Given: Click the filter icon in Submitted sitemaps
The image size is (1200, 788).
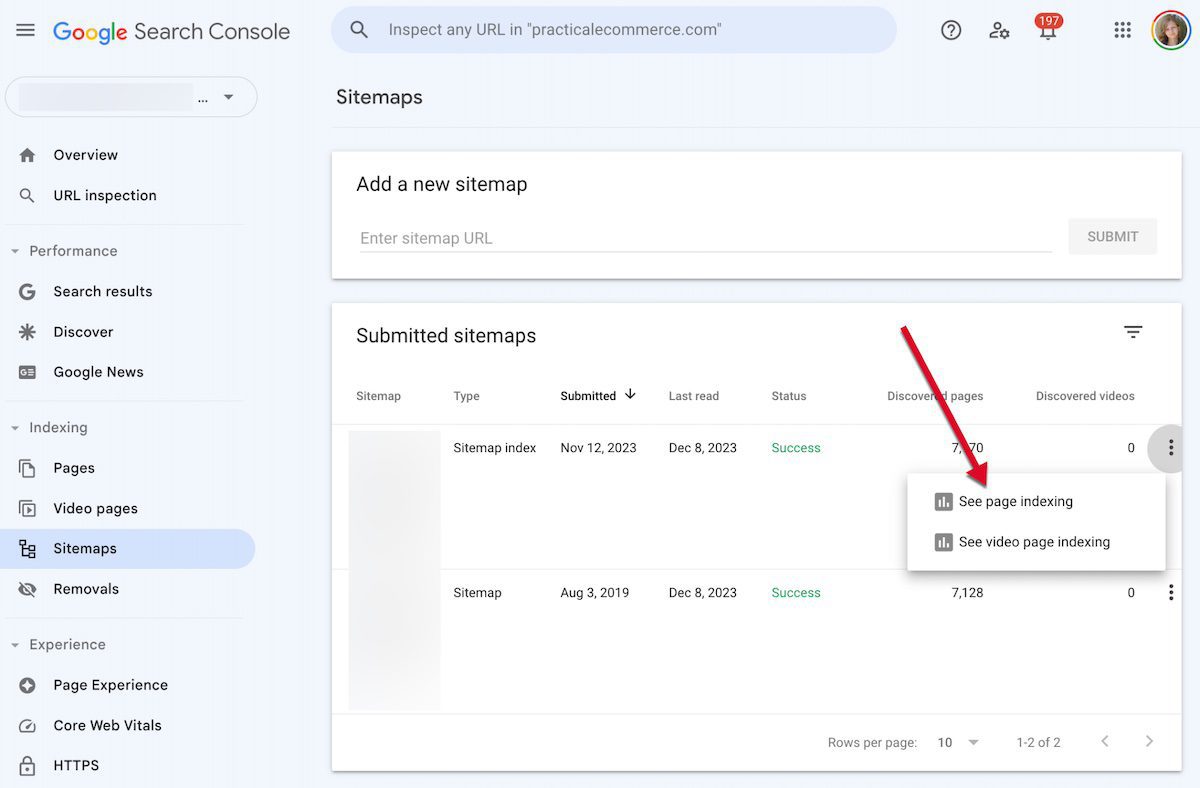Looking at the screenshot, I should (1133, 332).
